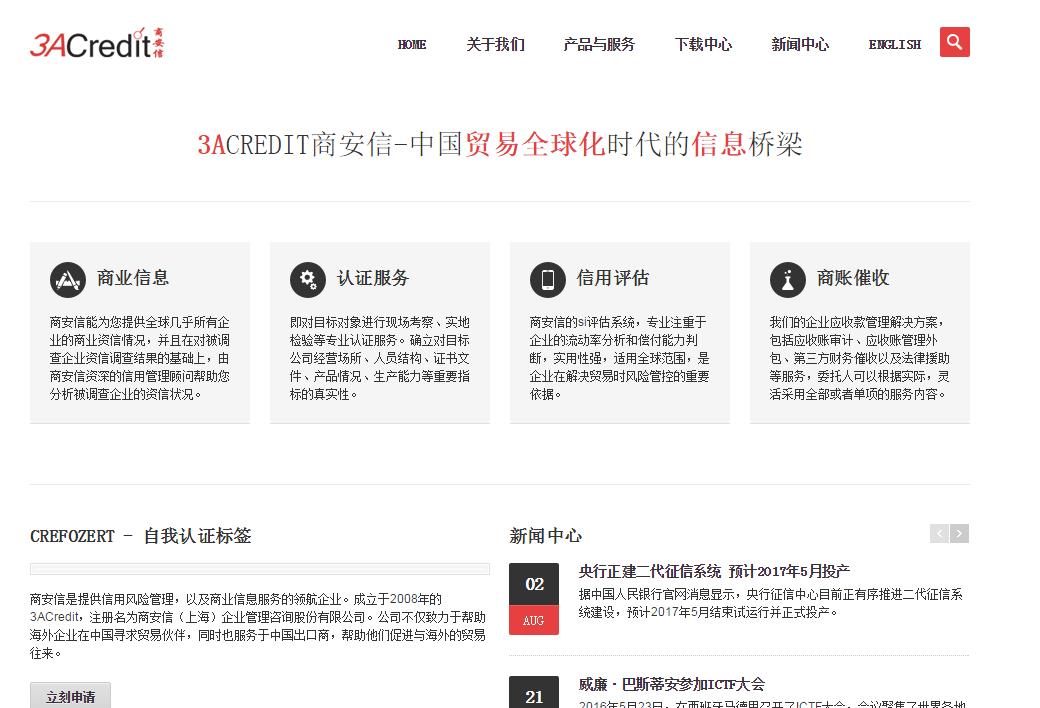Click the 认证服务 gears icon
Image resolution: width=1040 pixels, height=708 pixels.
click(308, 280)
